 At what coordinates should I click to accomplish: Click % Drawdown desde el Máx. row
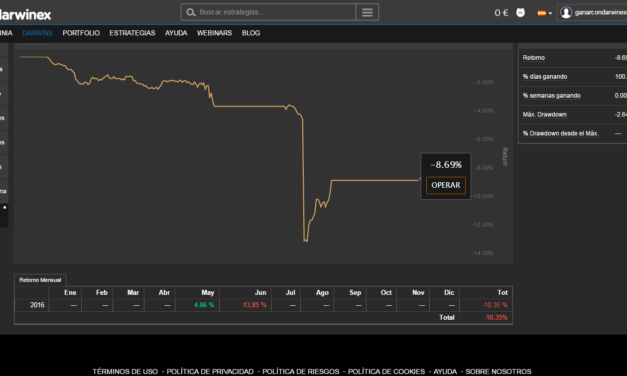click(573, 133)
